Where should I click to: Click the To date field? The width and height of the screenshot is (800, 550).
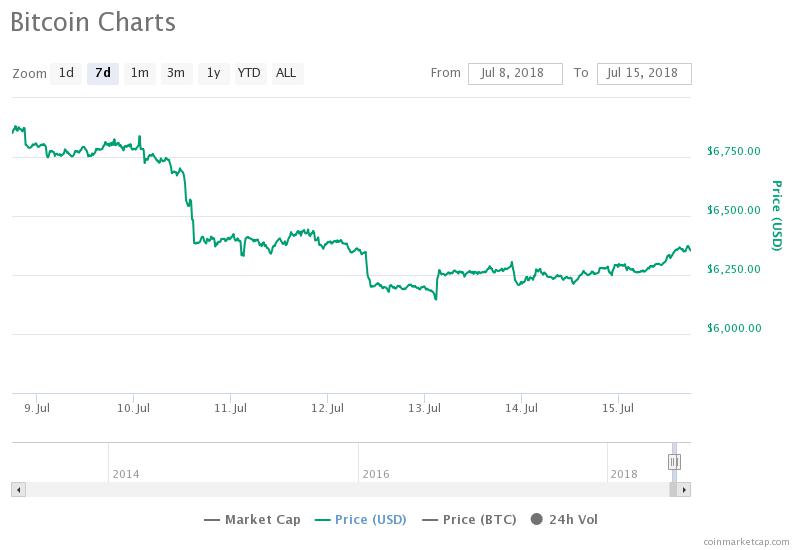[644, 73]
